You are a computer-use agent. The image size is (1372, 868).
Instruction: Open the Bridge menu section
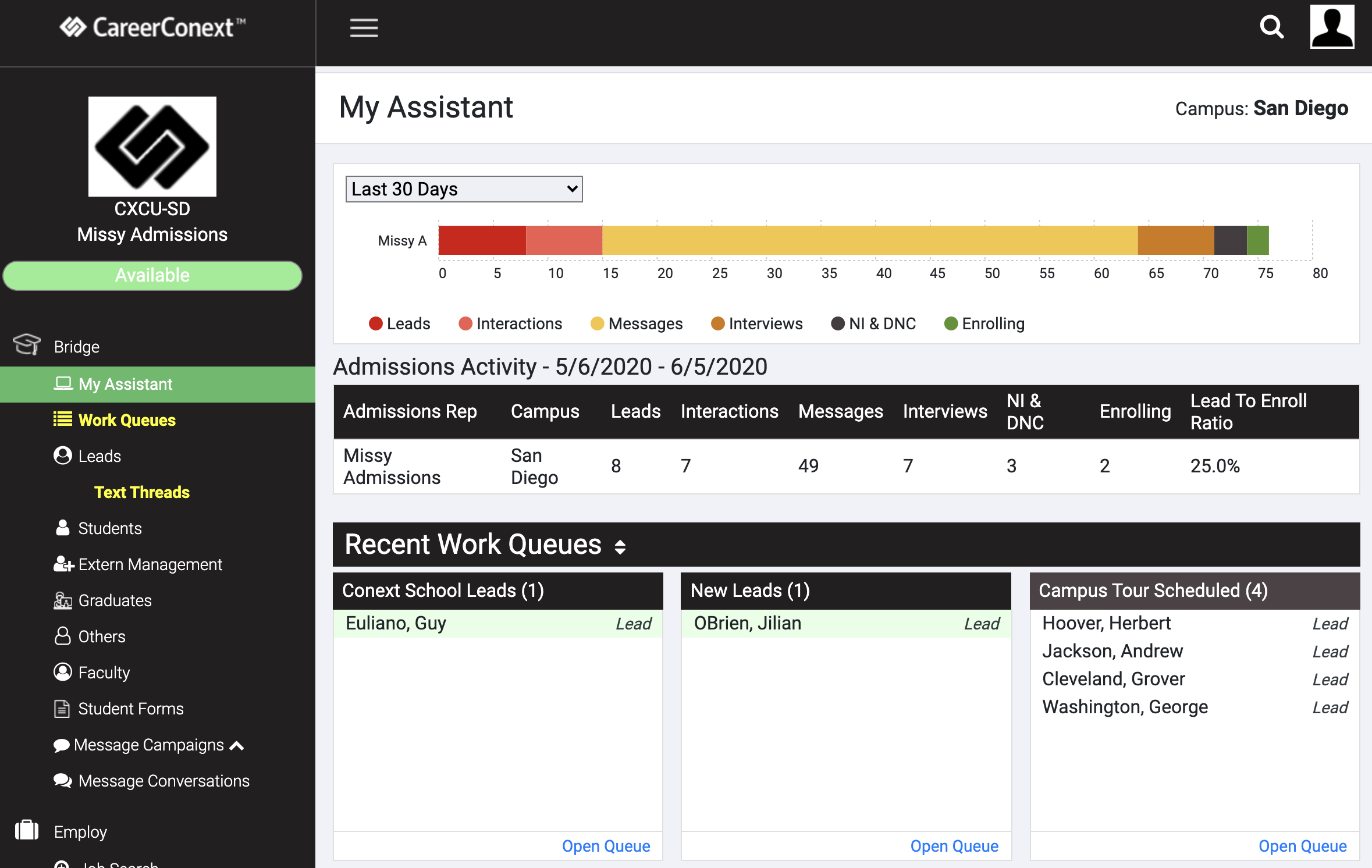[77, 346]
